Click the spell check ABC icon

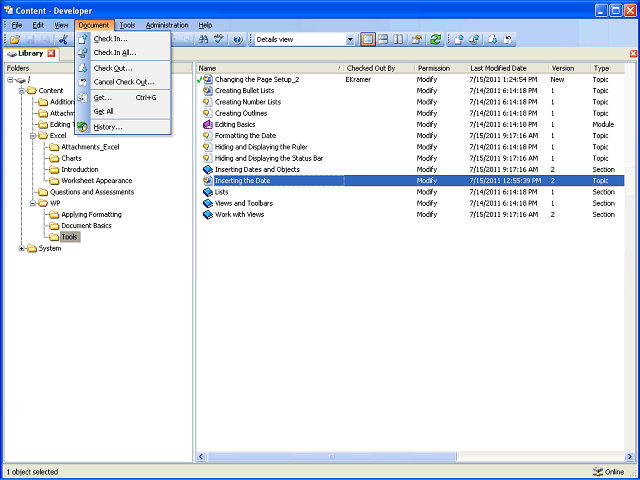[219, 40]
